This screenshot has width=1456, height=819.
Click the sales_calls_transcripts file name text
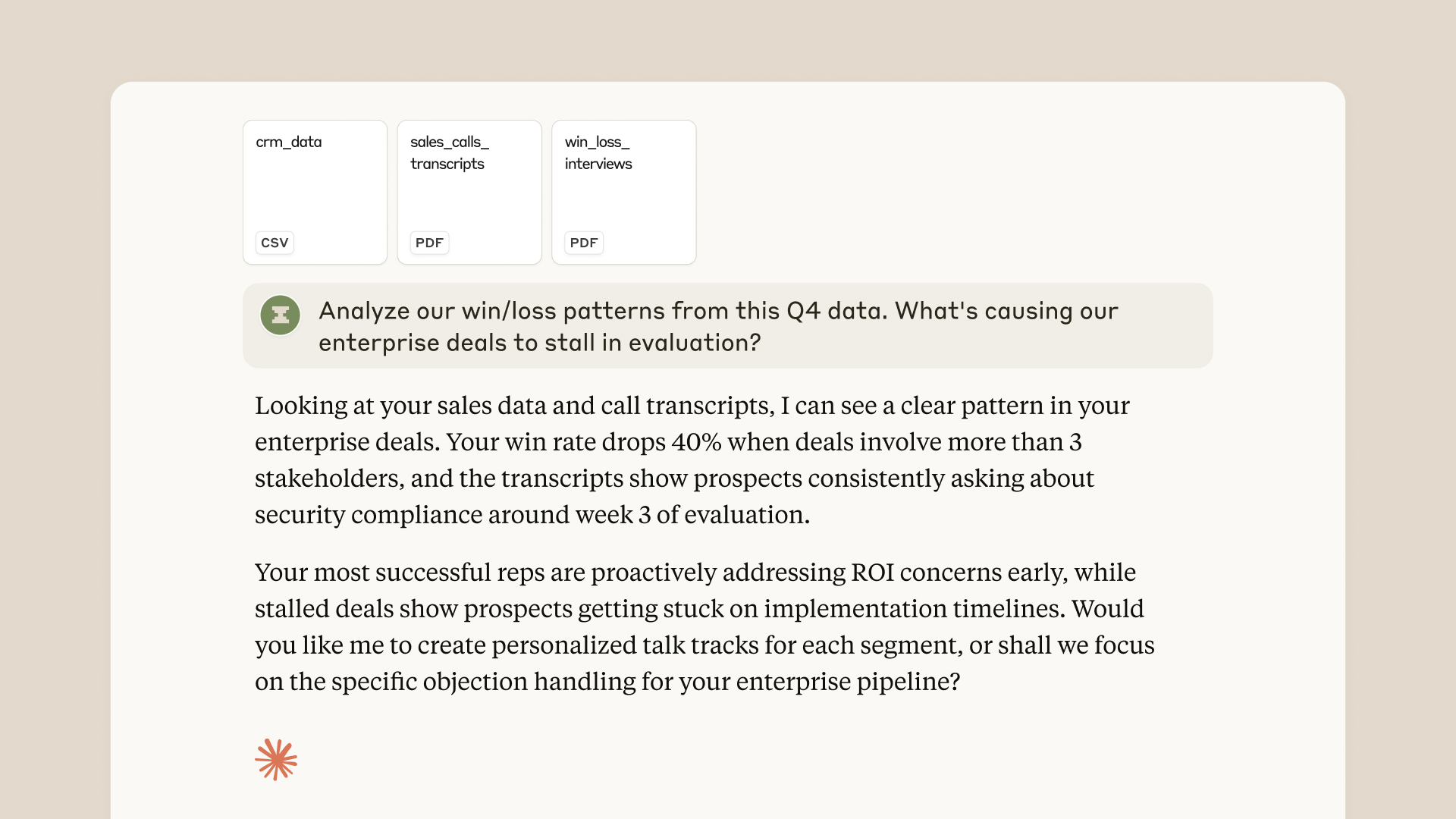tap(449, 152)
